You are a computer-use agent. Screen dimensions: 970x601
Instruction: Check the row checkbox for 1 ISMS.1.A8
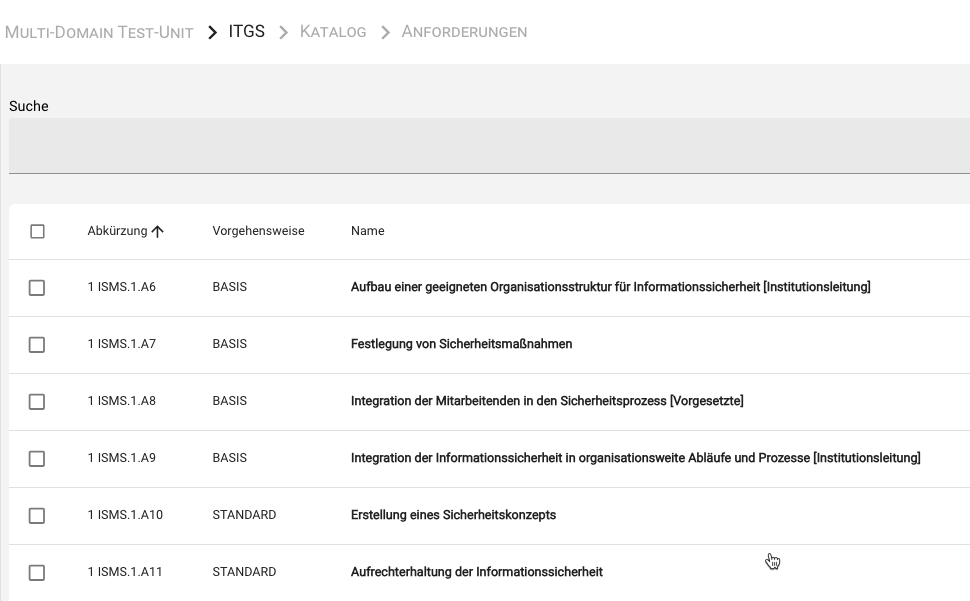[36, 401]
